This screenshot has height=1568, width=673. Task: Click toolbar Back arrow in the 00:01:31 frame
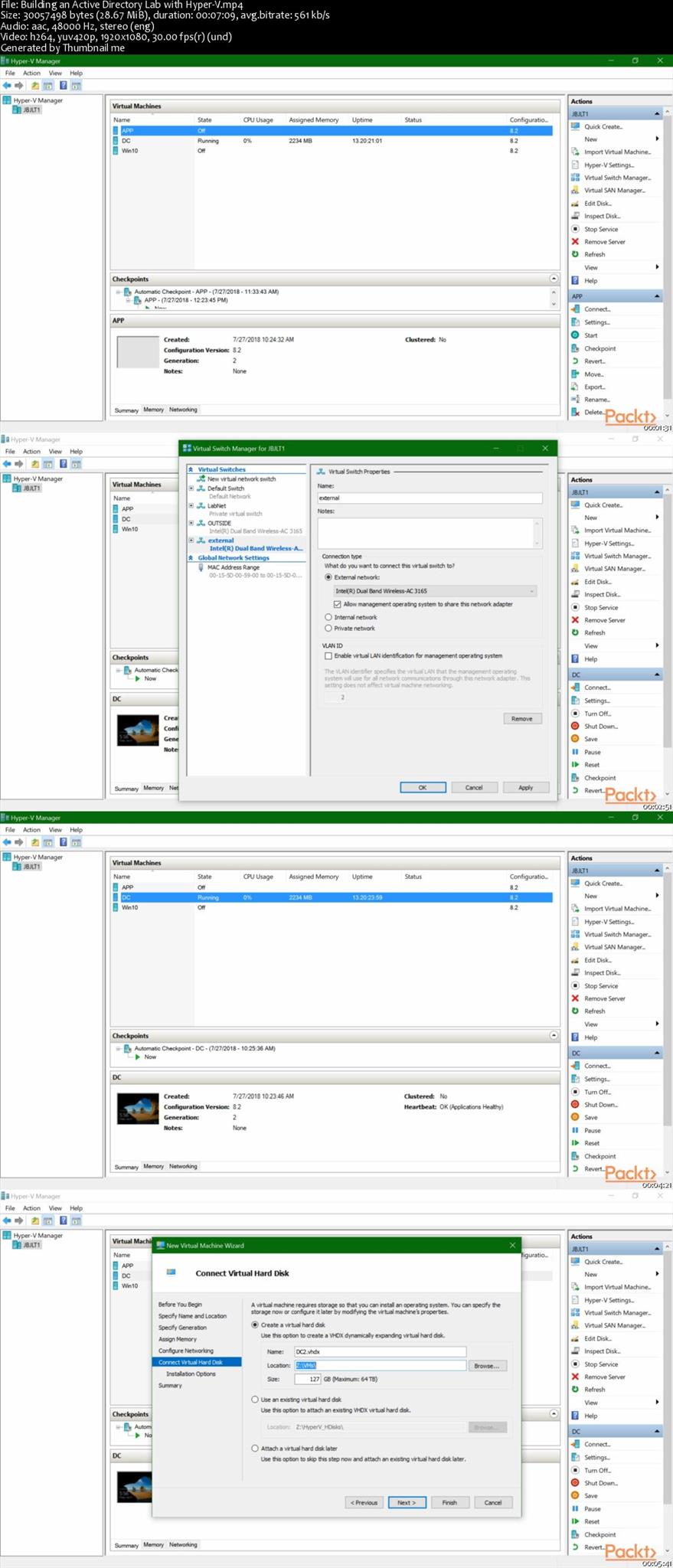(x=7, y=86)
